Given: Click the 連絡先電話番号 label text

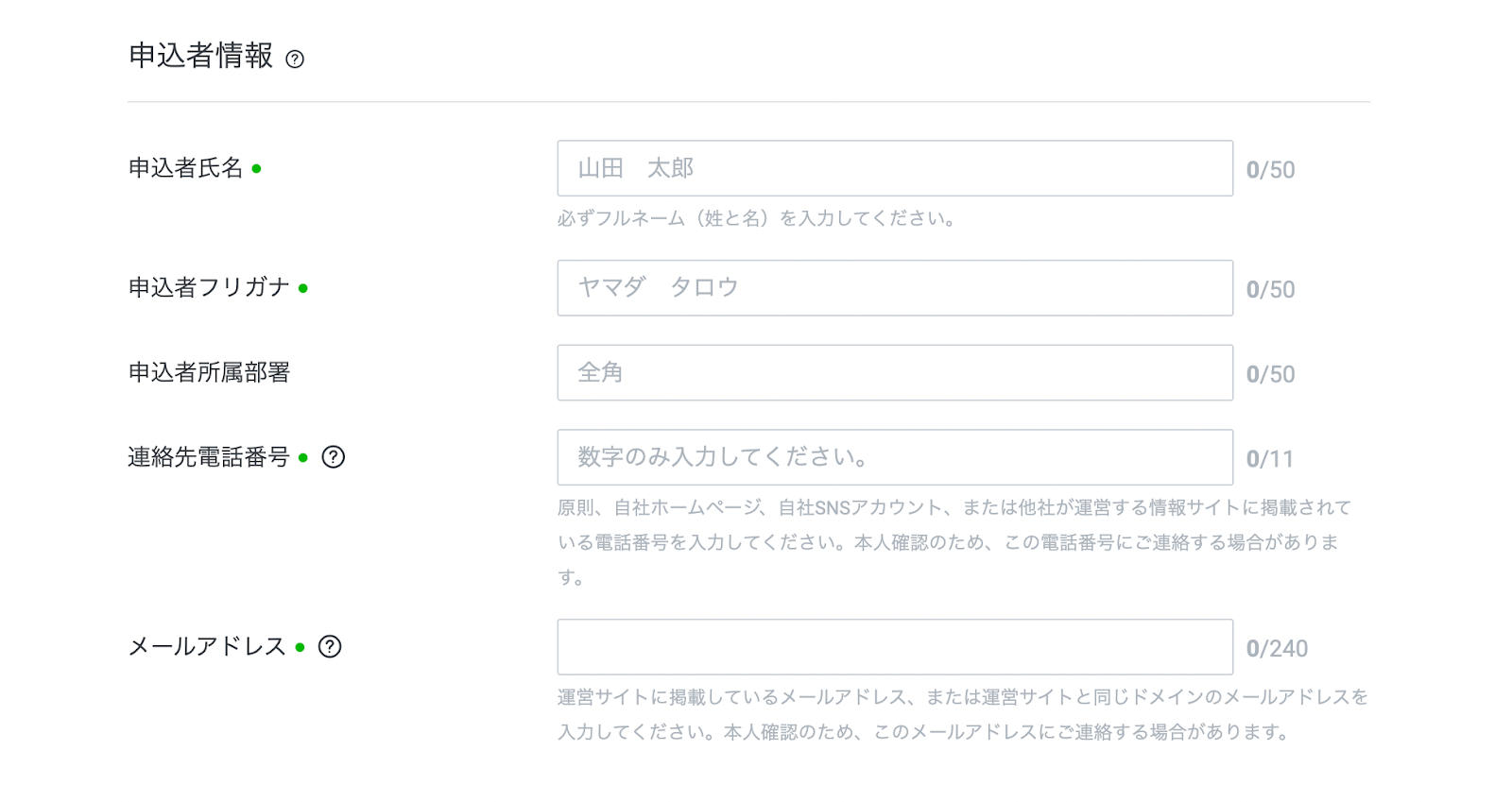Looking at the screenshot, I should [x=209, y=457].
